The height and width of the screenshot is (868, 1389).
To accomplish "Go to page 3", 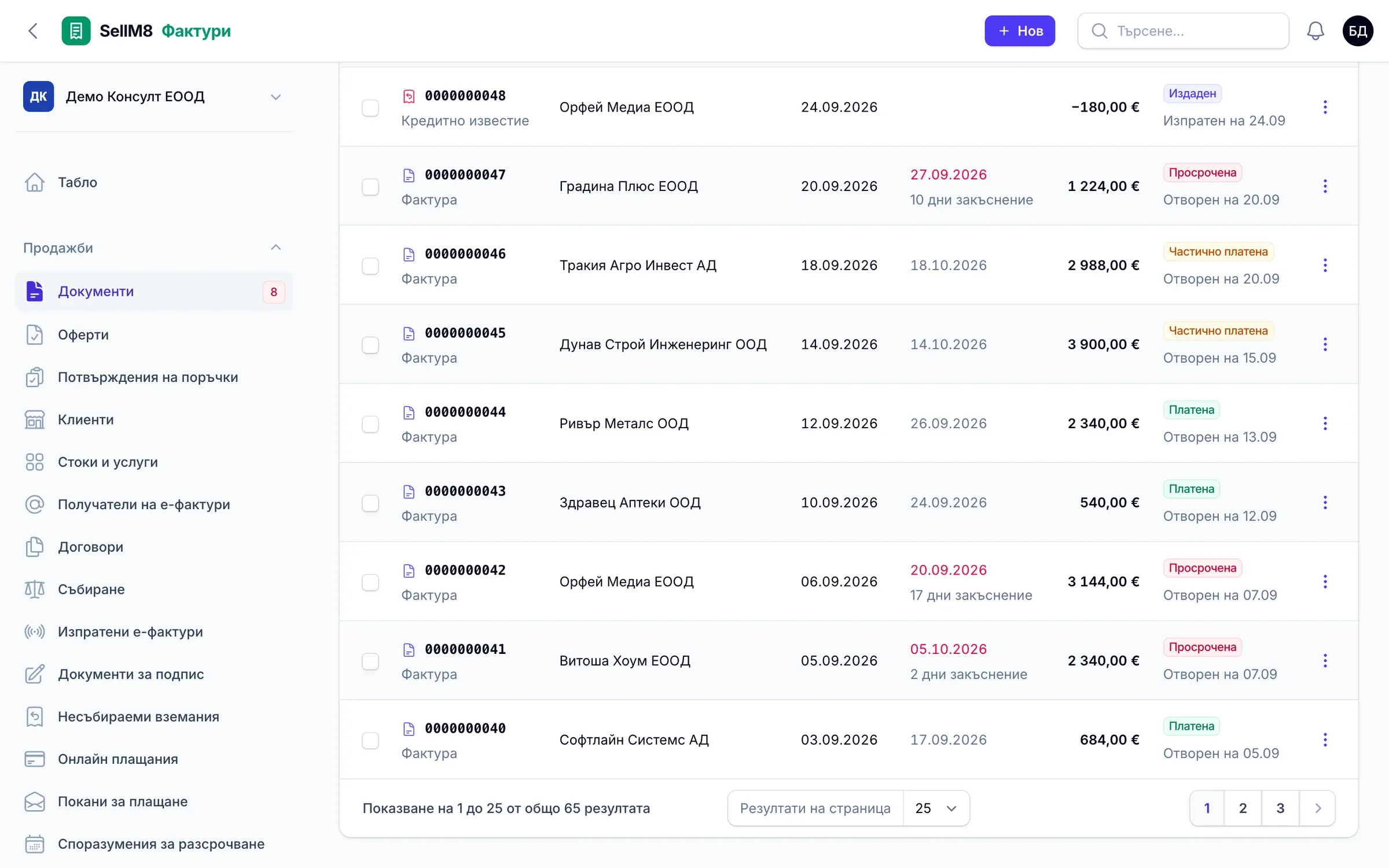I will 1280,808.
